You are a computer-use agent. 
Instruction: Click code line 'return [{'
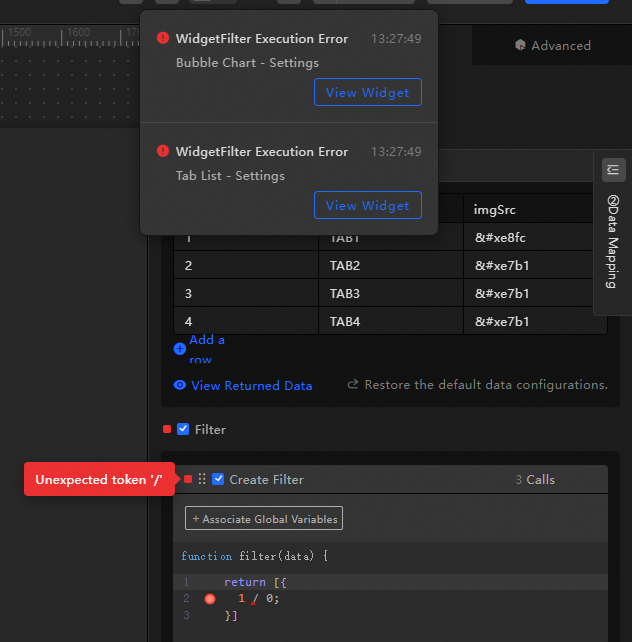[255, 582]
